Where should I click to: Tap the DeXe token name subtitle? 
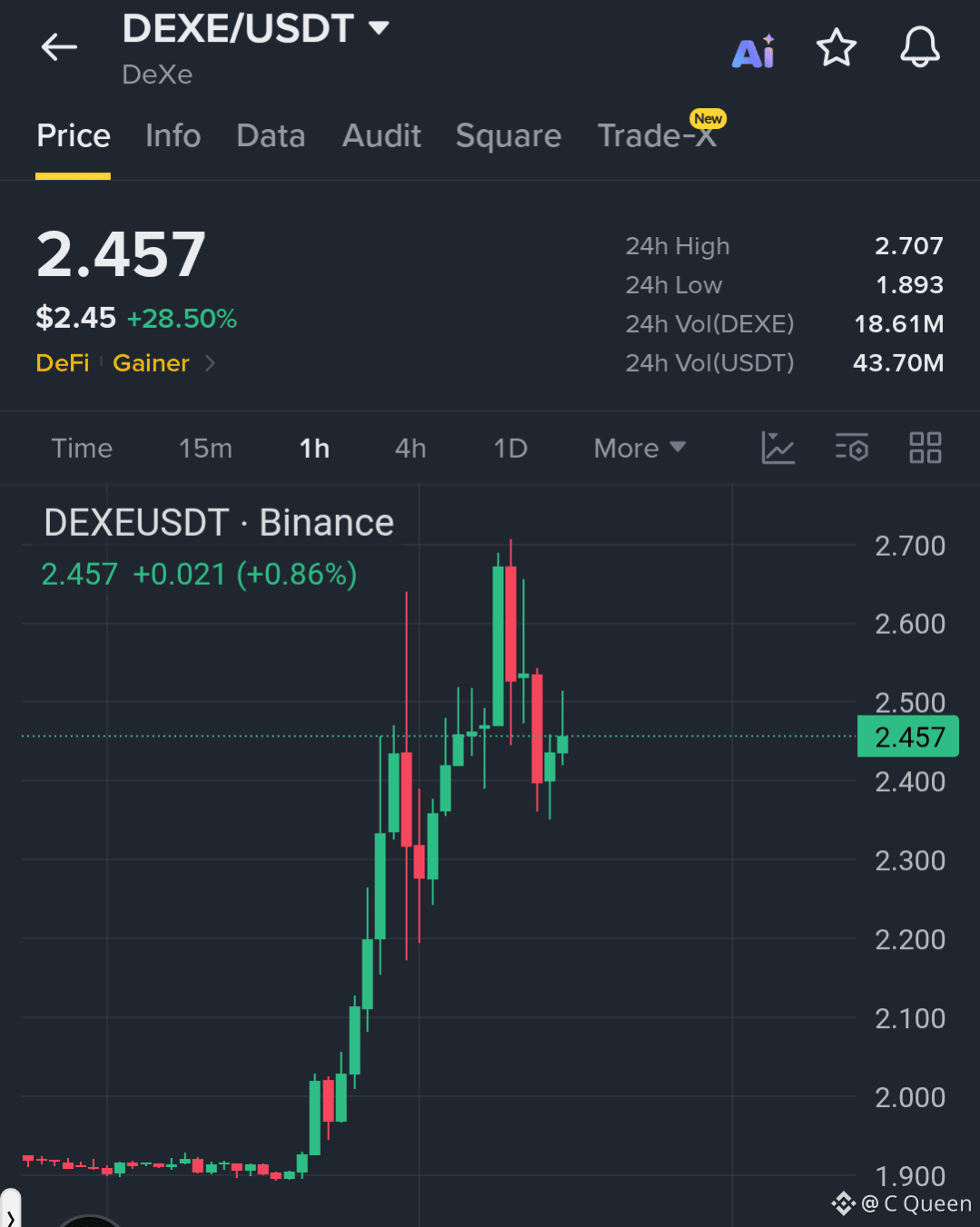click(x=157, y=74)
